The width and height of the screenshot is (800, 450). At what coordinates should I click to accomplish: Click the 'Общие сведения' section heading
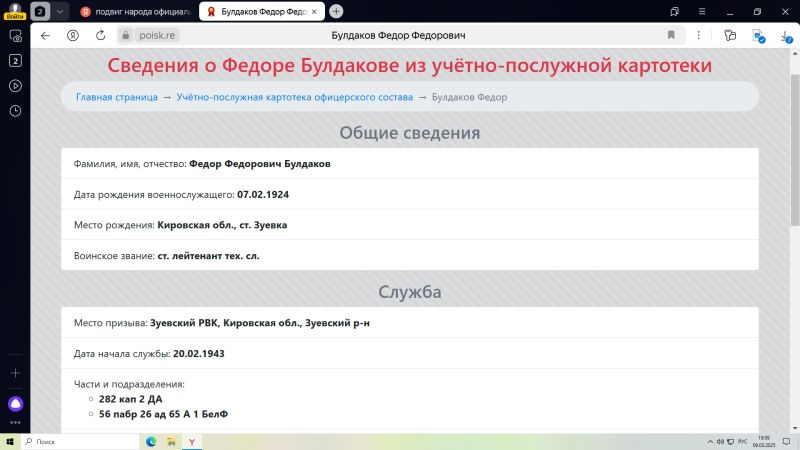coord(410,133)
